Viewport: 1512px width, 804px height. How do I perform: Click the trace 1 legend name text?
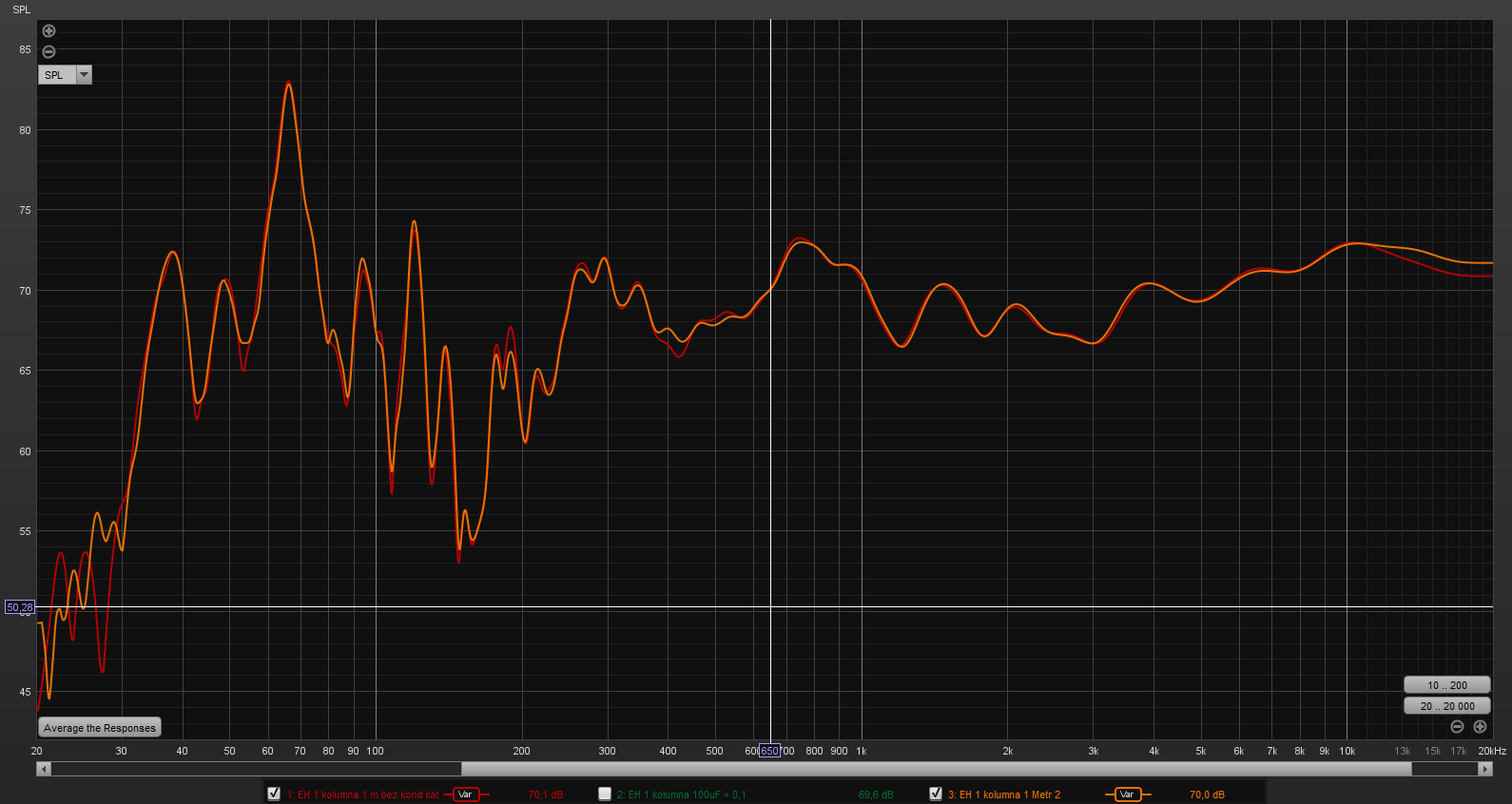pos(362,794)
